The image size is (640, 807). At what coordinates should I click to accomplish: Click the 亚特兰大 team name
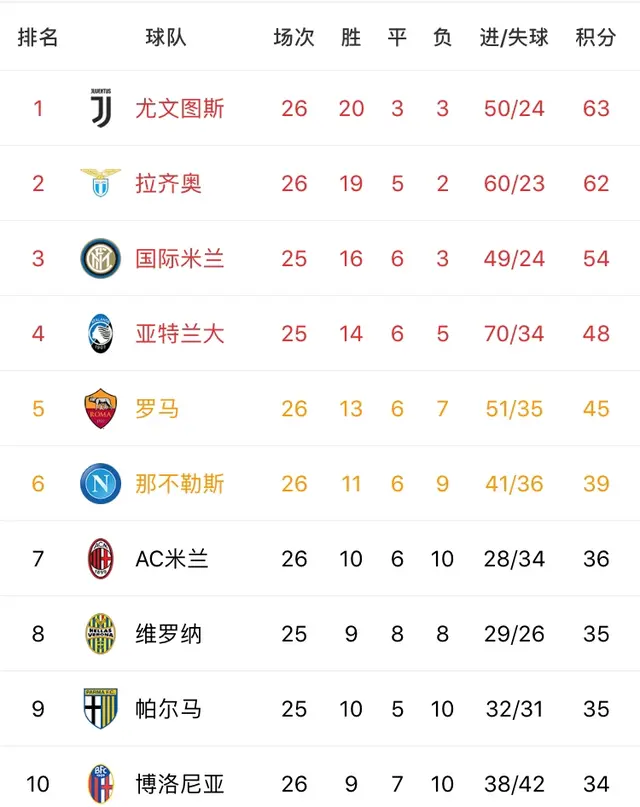pos(180,333)
